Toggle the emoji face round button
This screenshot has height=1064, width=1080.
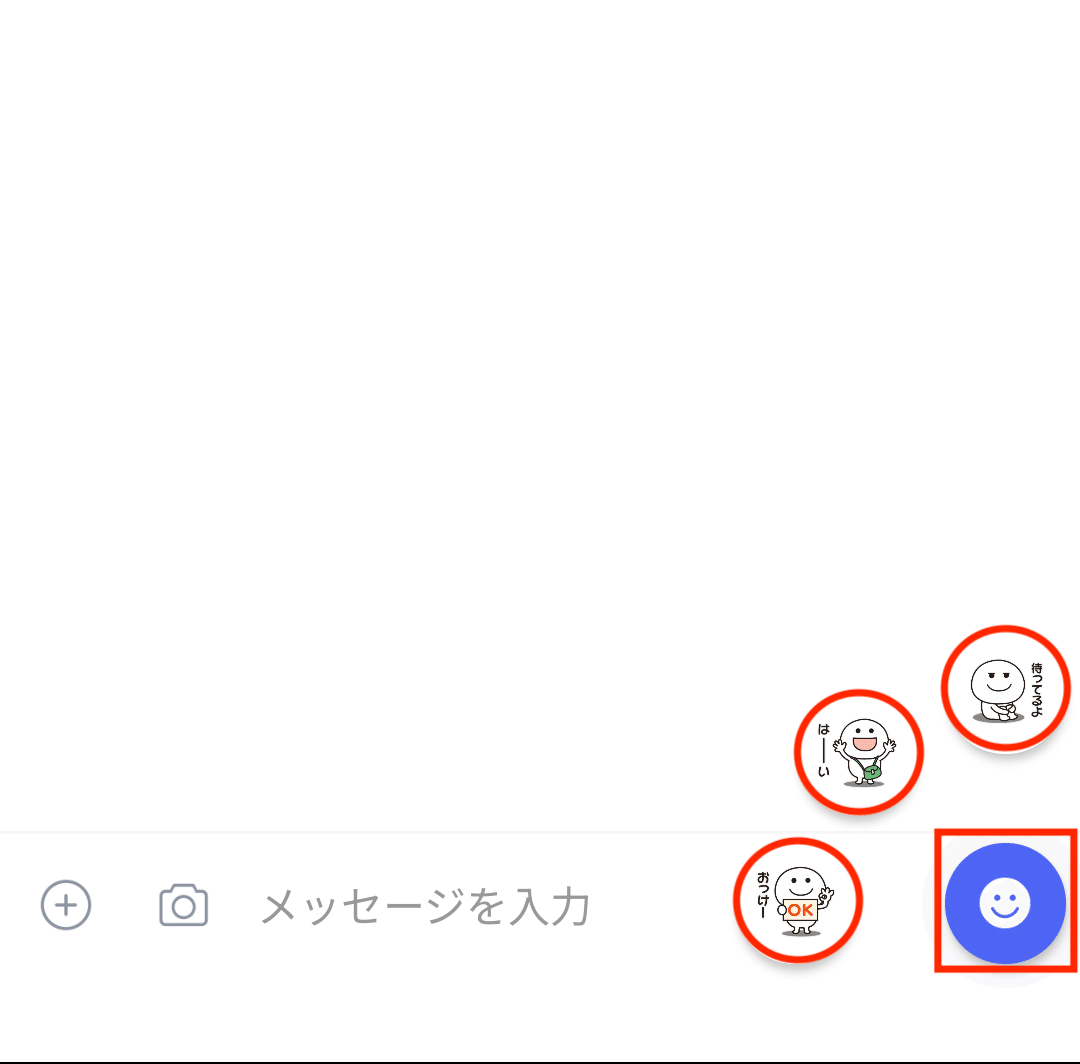[x=1005, y=903]
